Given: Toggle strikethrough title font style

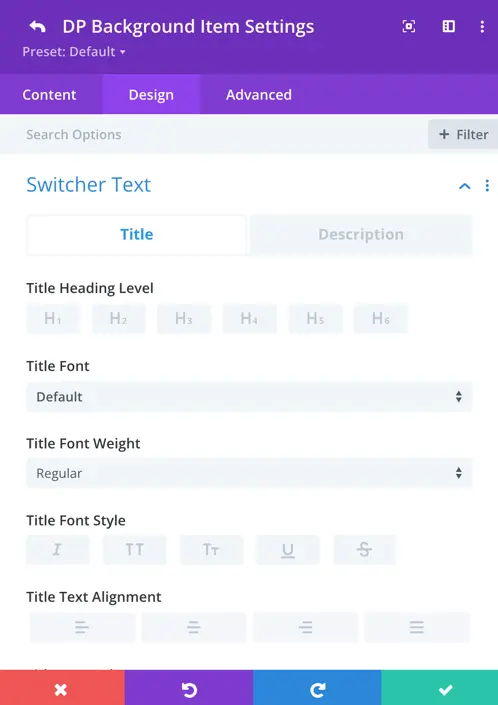Looking at the screenshot, I should [365, 549].
